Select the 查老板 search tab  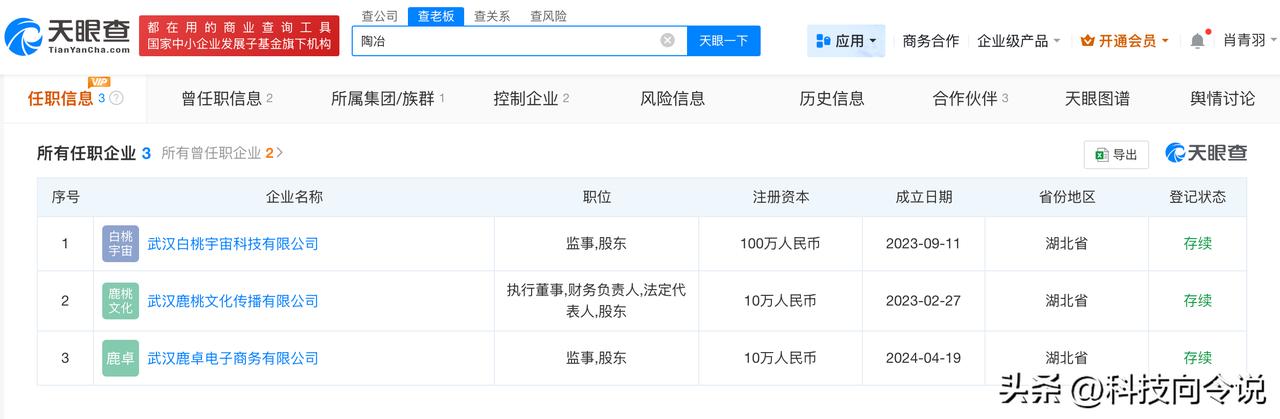(x=435, y=16)
